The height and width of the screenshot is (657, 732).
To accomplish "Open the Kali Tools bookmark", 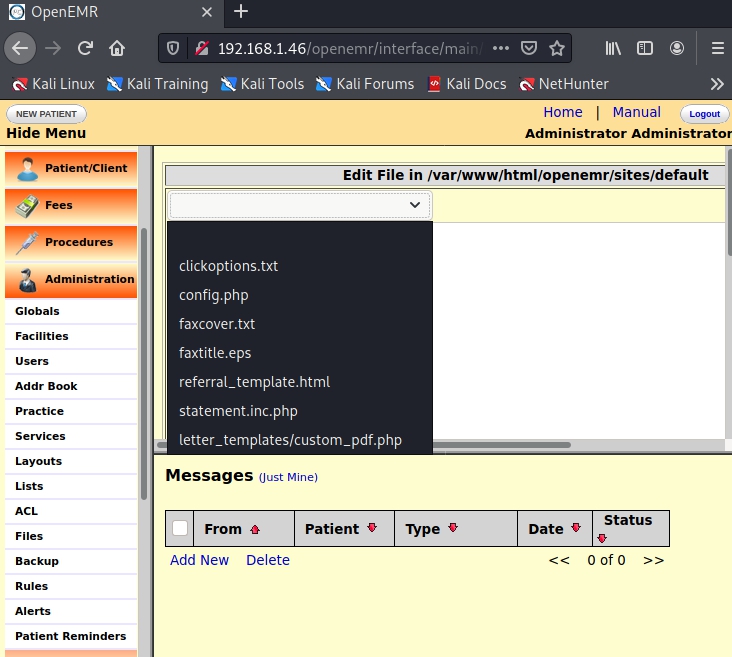I will pyautogui.click(x=262, y=84).
